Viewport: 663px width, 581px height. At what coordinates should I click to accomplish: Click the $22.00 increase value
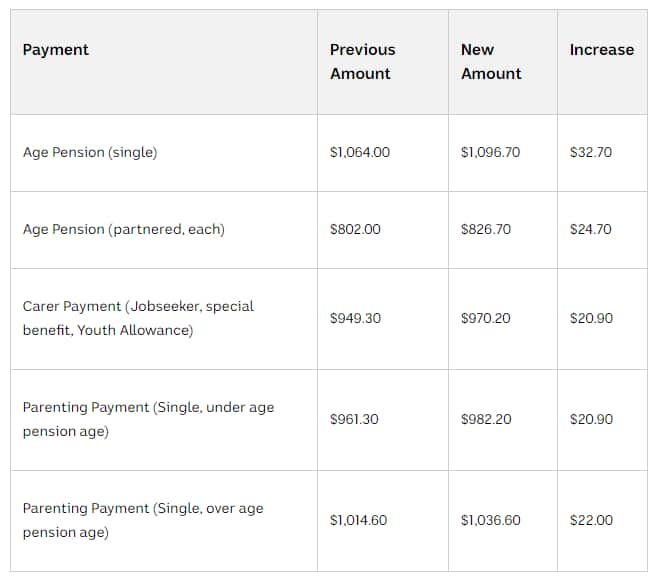point(591,520)
